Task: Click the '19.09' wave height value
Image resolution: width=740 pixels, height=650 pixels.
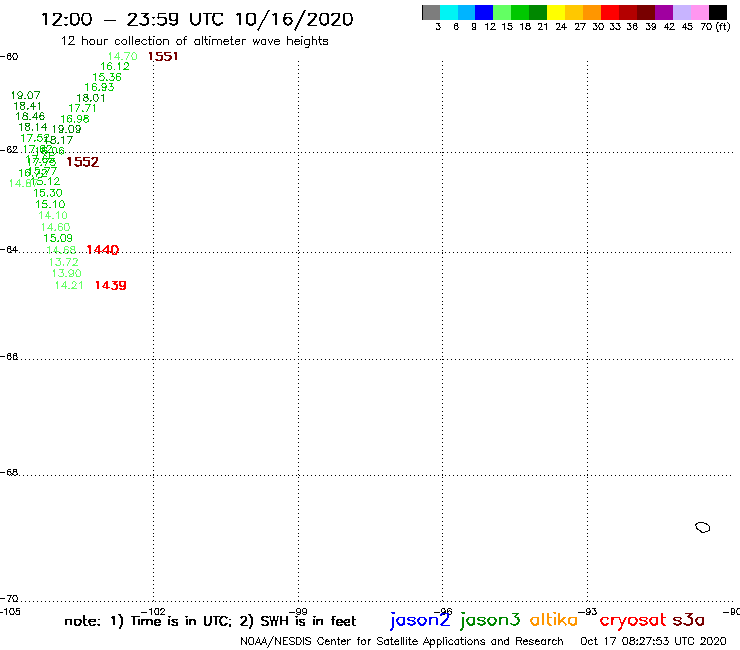Action: (x=67, y=129)
